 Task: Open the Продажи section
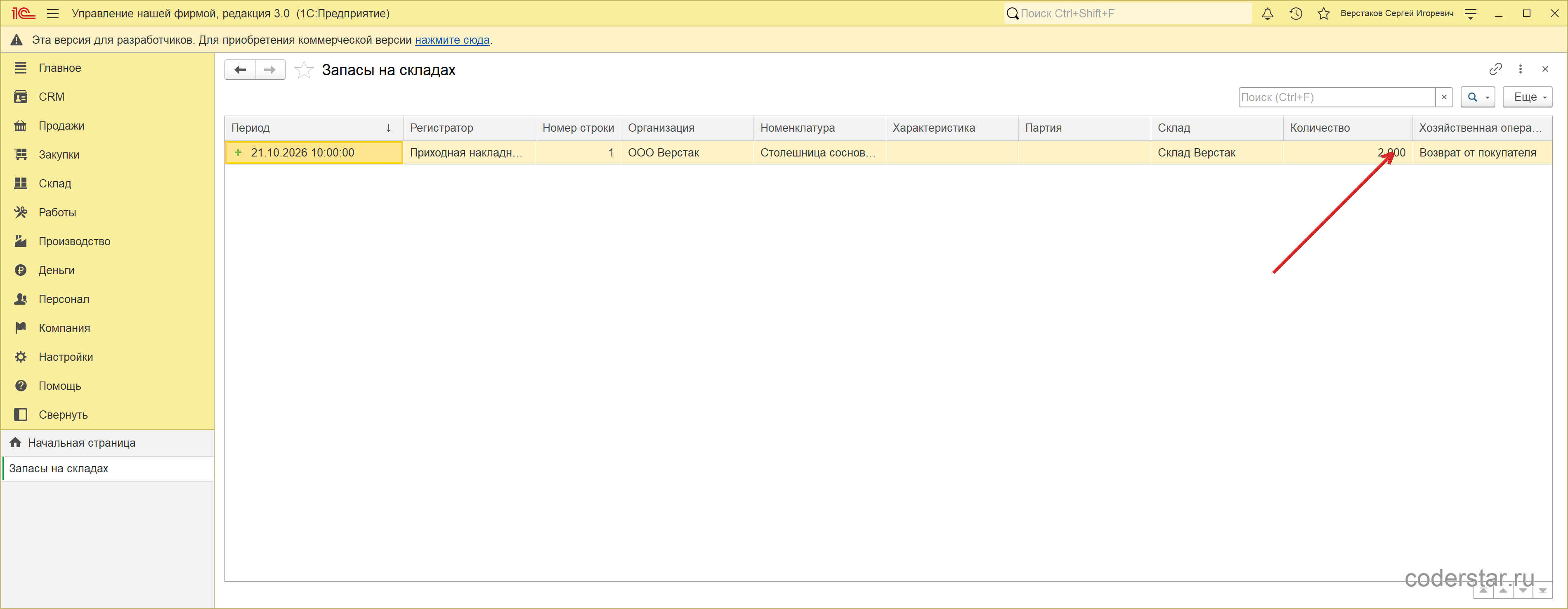(x=61, y=126)
